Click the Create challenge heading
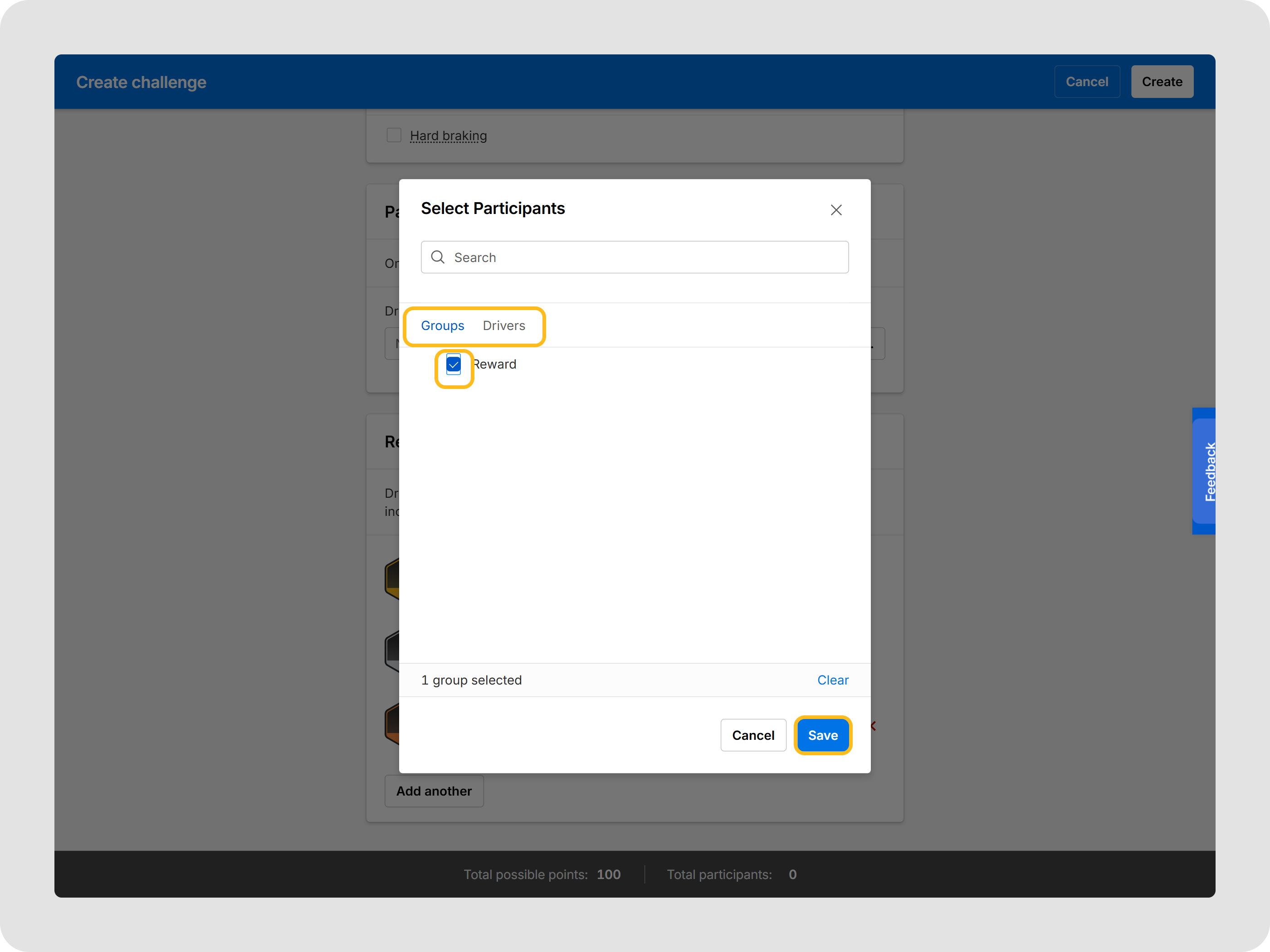This screenshot has height=952, width=1270. (141, 82)
